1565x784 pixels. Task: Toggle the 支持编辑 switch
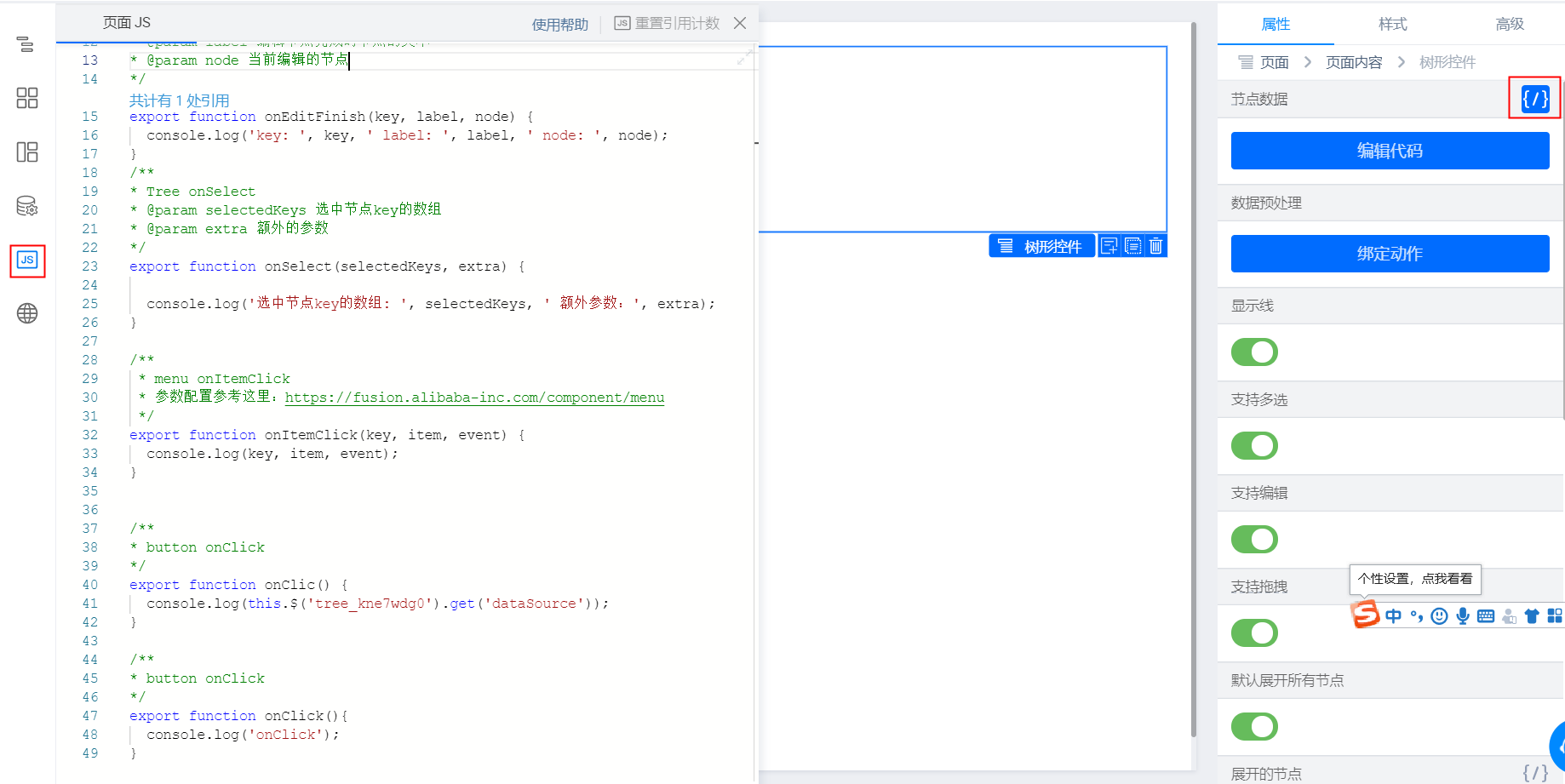(x=1254, y=539)
